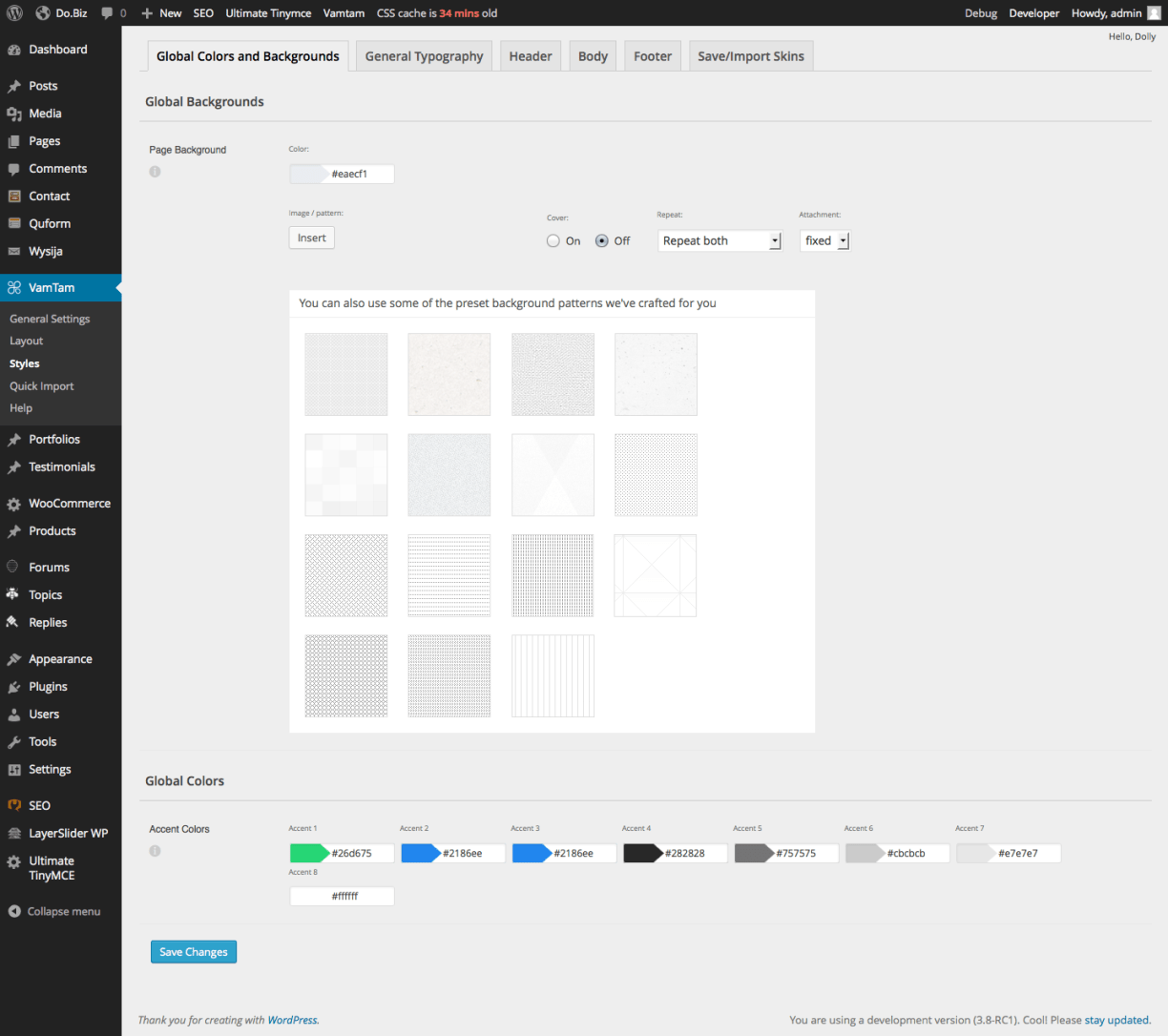Open the Media library sidebar icon
Image resolution: width=1168 pixels, height=1036 pixels.
point(14,114)
